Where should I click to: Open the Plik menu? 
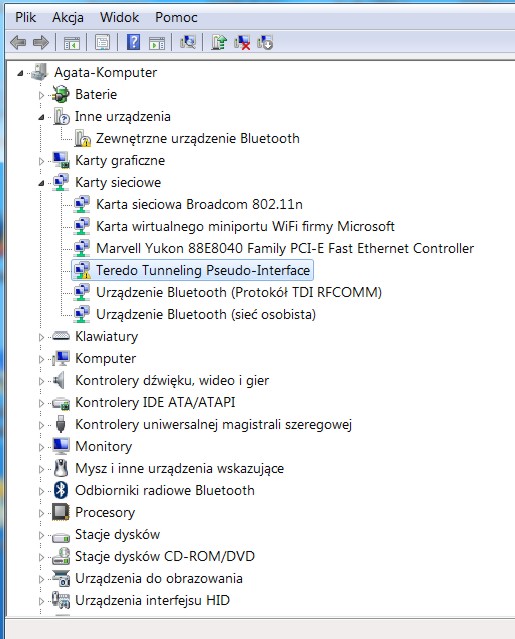25,17
